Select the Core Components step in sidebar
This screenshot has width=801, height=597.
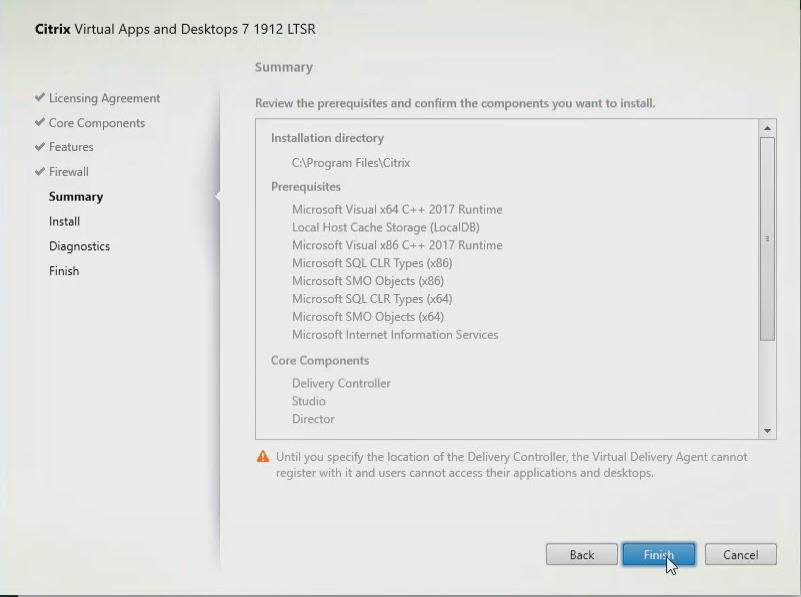97,123
